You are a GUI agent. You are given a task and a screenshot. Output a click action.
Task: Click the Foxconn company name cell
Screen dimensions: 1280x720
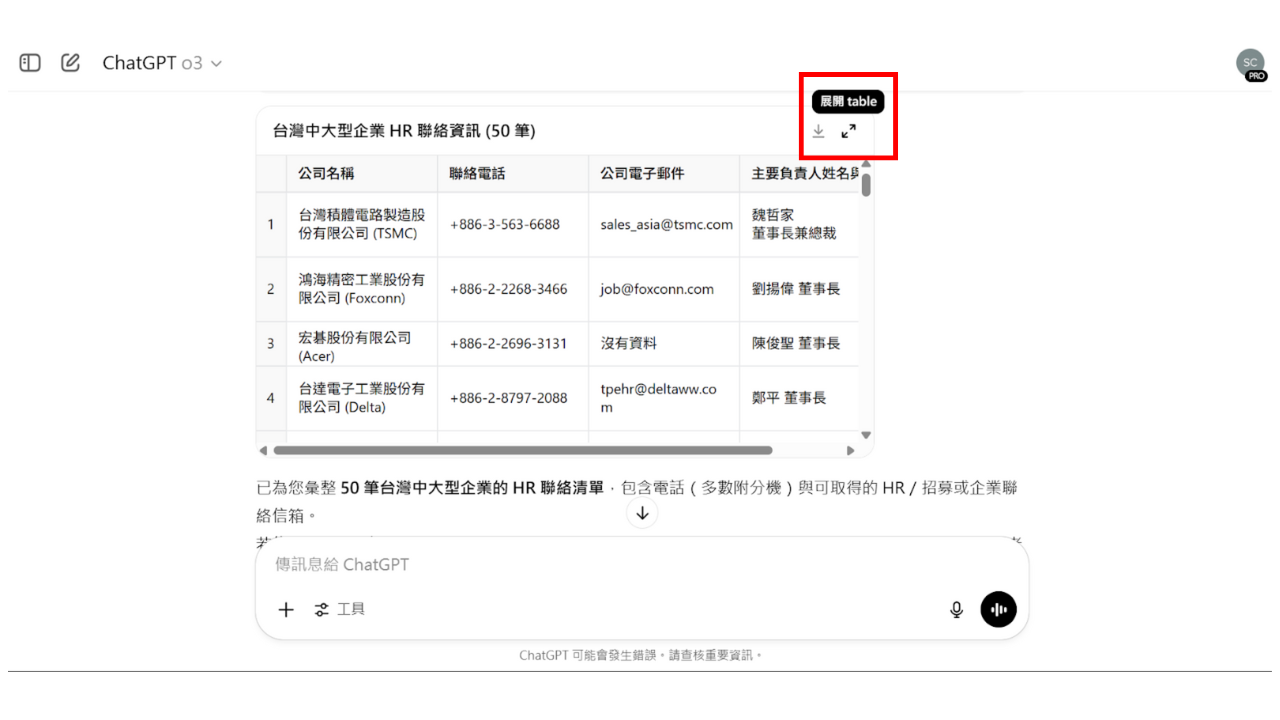tap(362, 289)
